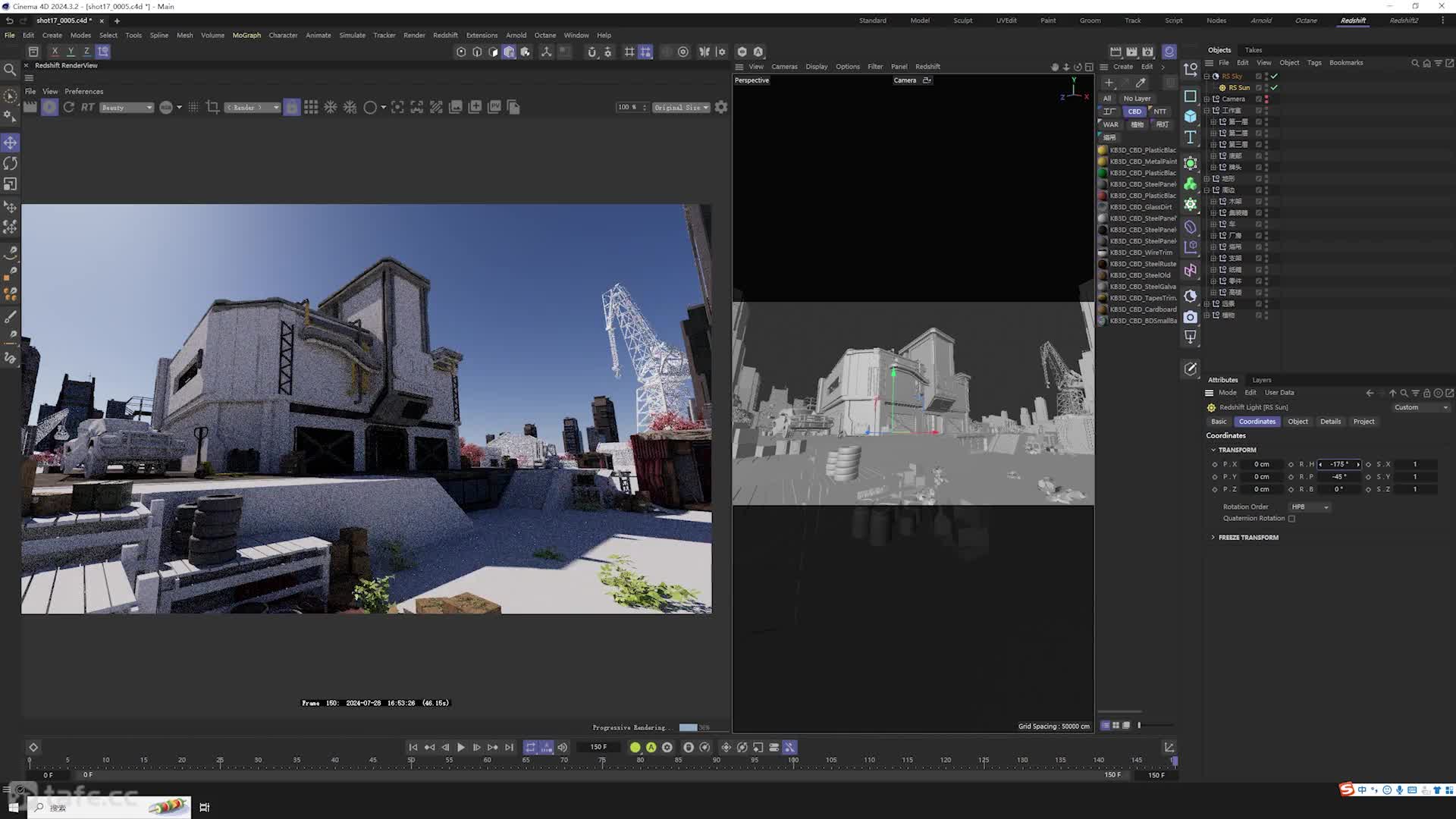Click the No Layer material filter

(x=1137, y=99)
